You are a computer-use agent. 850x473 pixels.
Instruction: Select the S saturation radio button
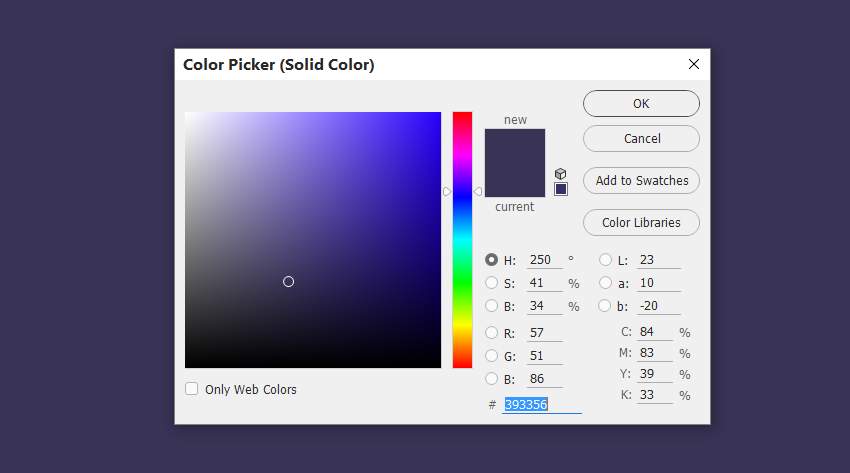click(491, 283)
